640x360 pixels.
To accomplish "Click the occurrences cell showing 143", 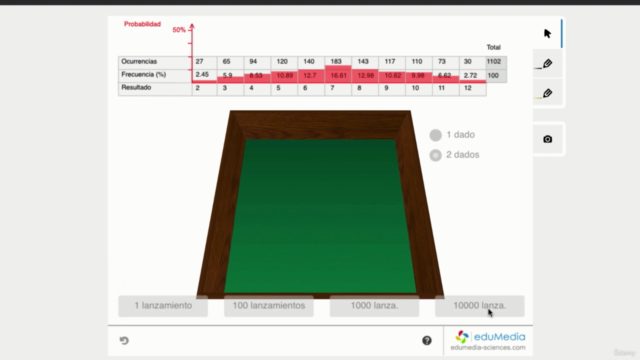I will (365, 62).
